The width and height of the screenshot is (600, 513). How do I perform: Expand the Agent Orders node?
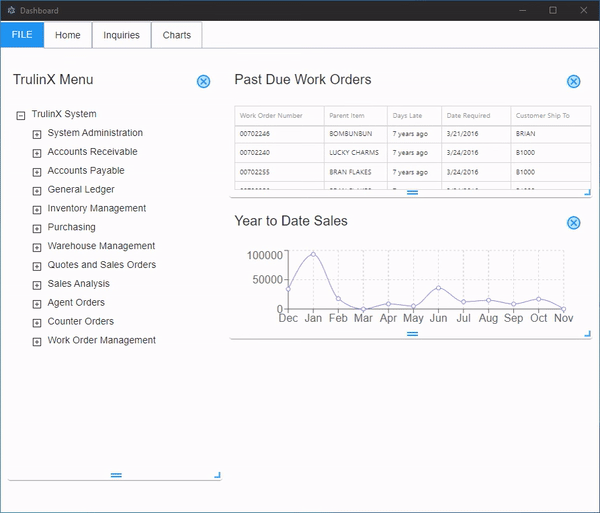tap(37, 304)
